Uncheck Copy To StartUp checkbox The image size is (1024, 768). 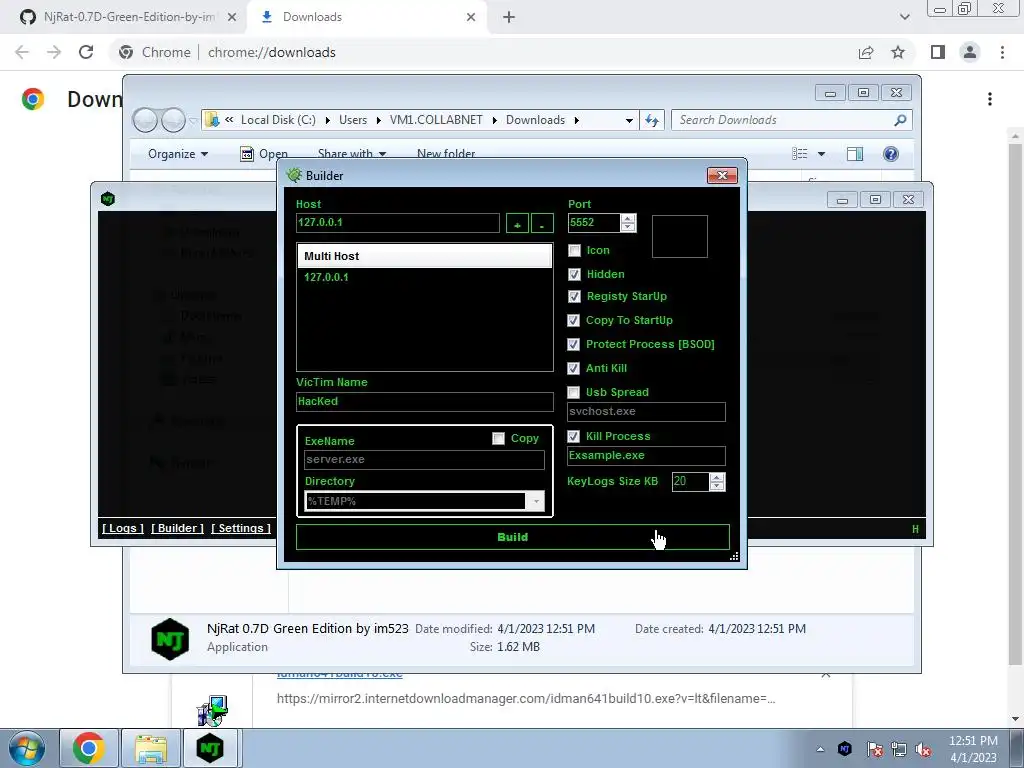[x=574, y=321]
